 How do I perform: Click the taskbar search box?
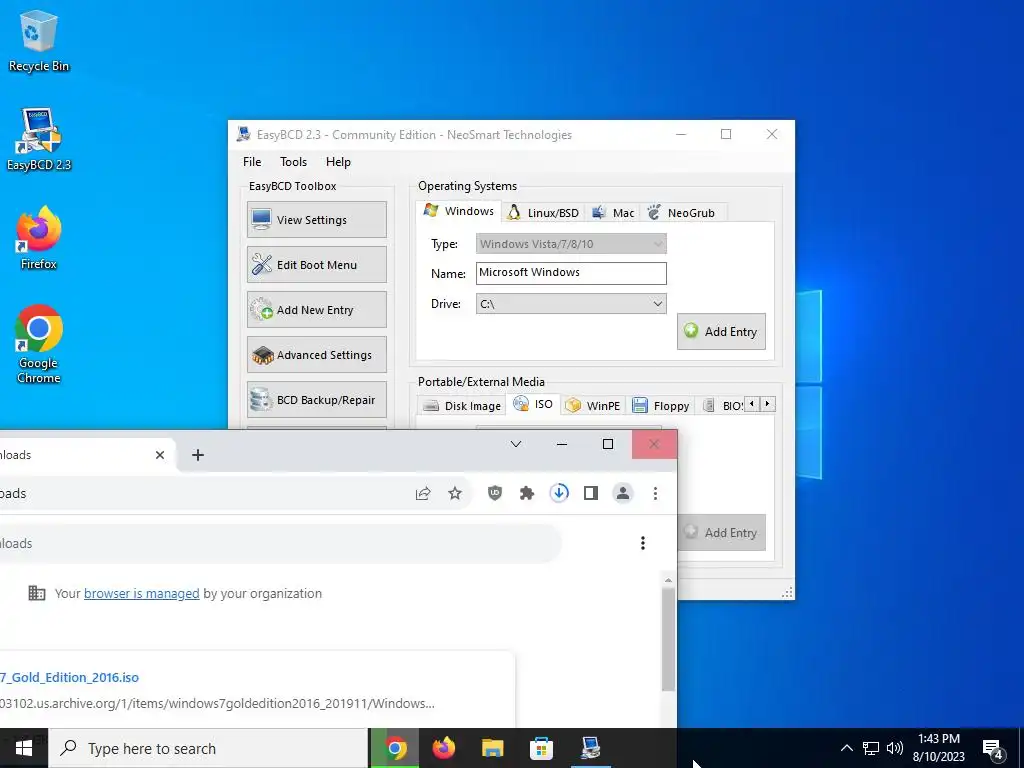(208, 748)
